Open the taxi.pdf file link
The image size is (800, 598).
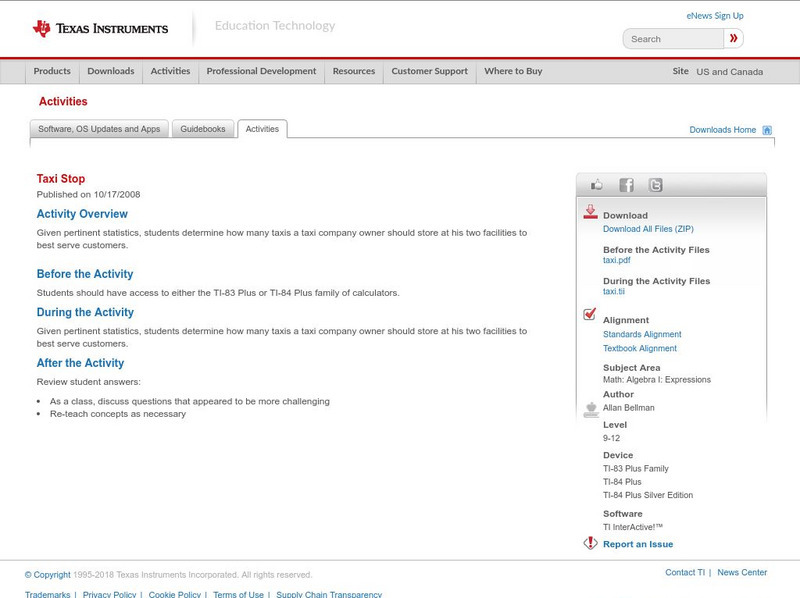617,260
